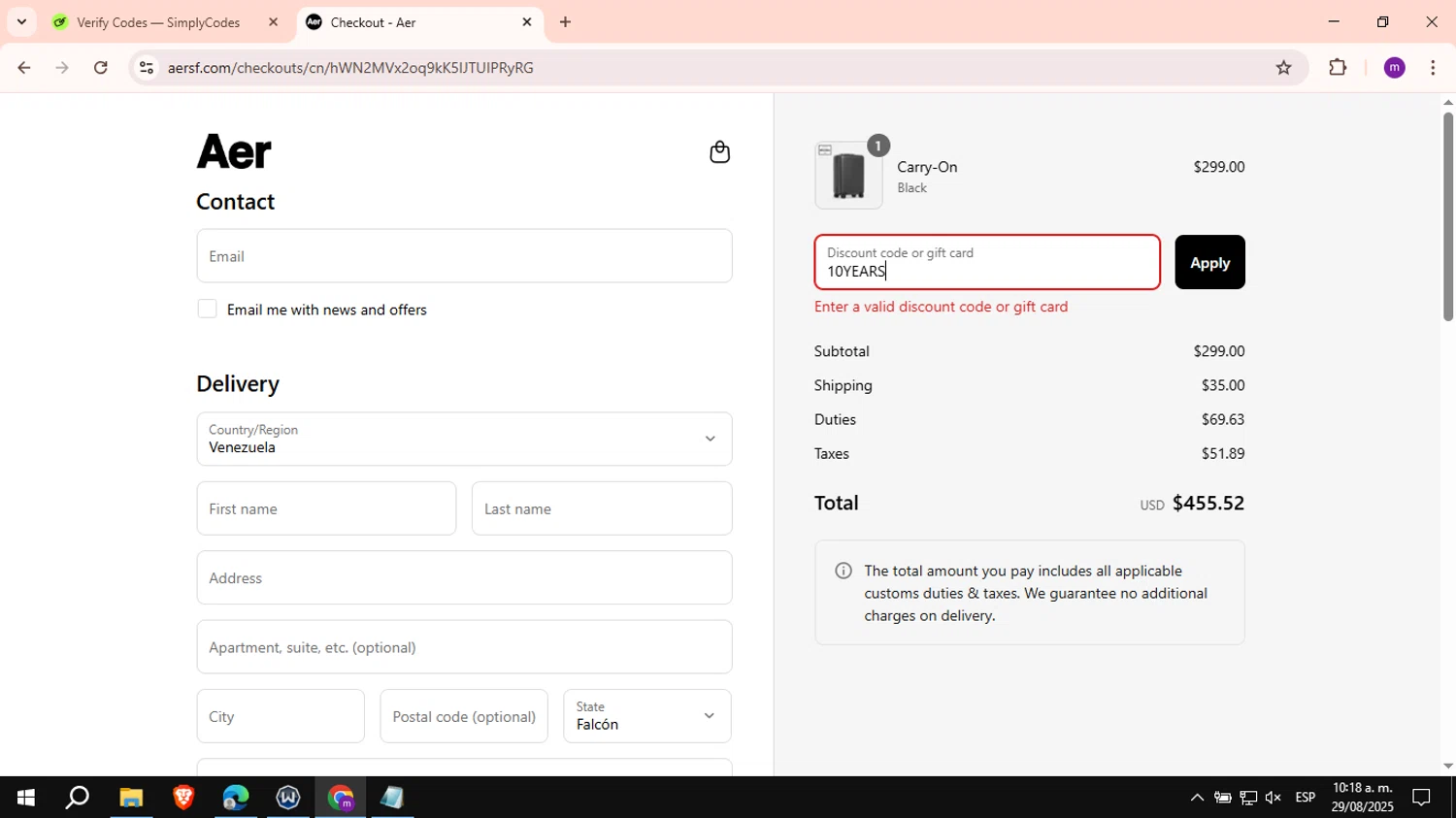
Task: Open the taskbar clock and date
Action: pos(1363,798)
